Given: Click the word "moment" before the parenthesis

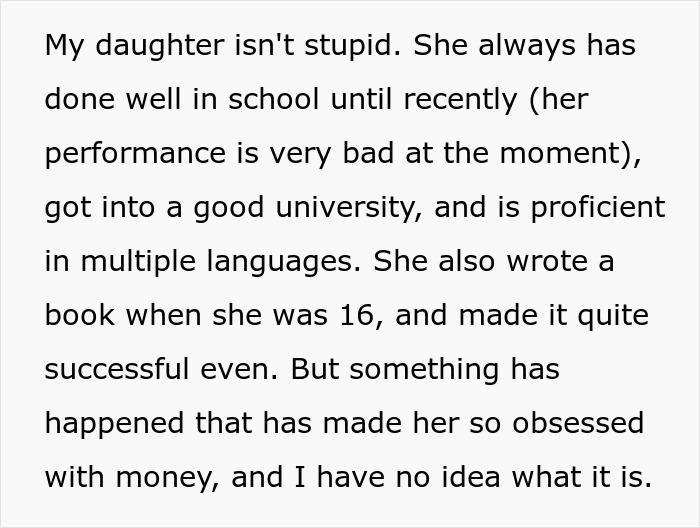Looking at the screenshot, I should [x=565, y=154].
